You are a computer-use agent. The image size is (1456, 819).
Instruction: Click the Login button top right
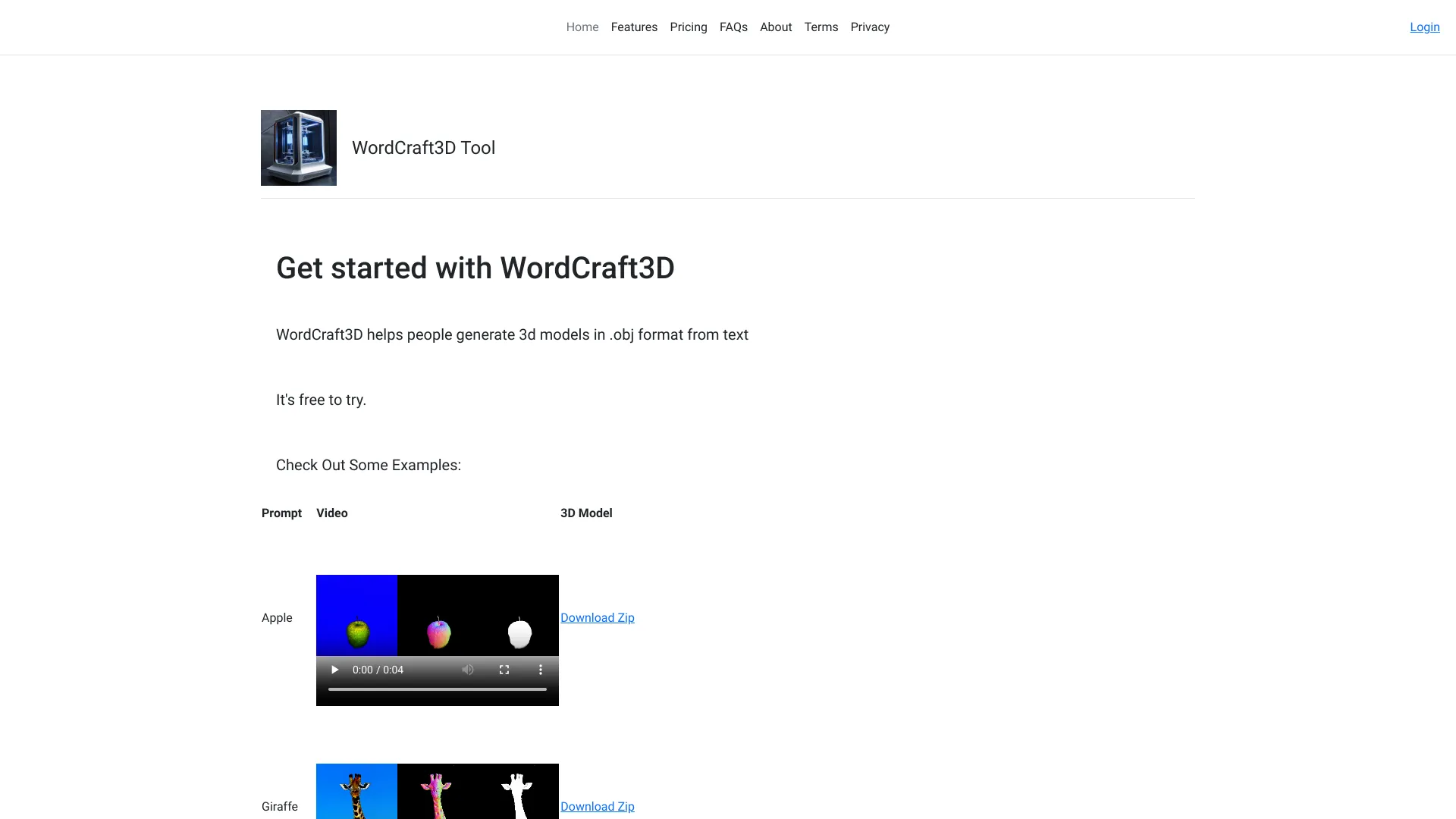1424,27
